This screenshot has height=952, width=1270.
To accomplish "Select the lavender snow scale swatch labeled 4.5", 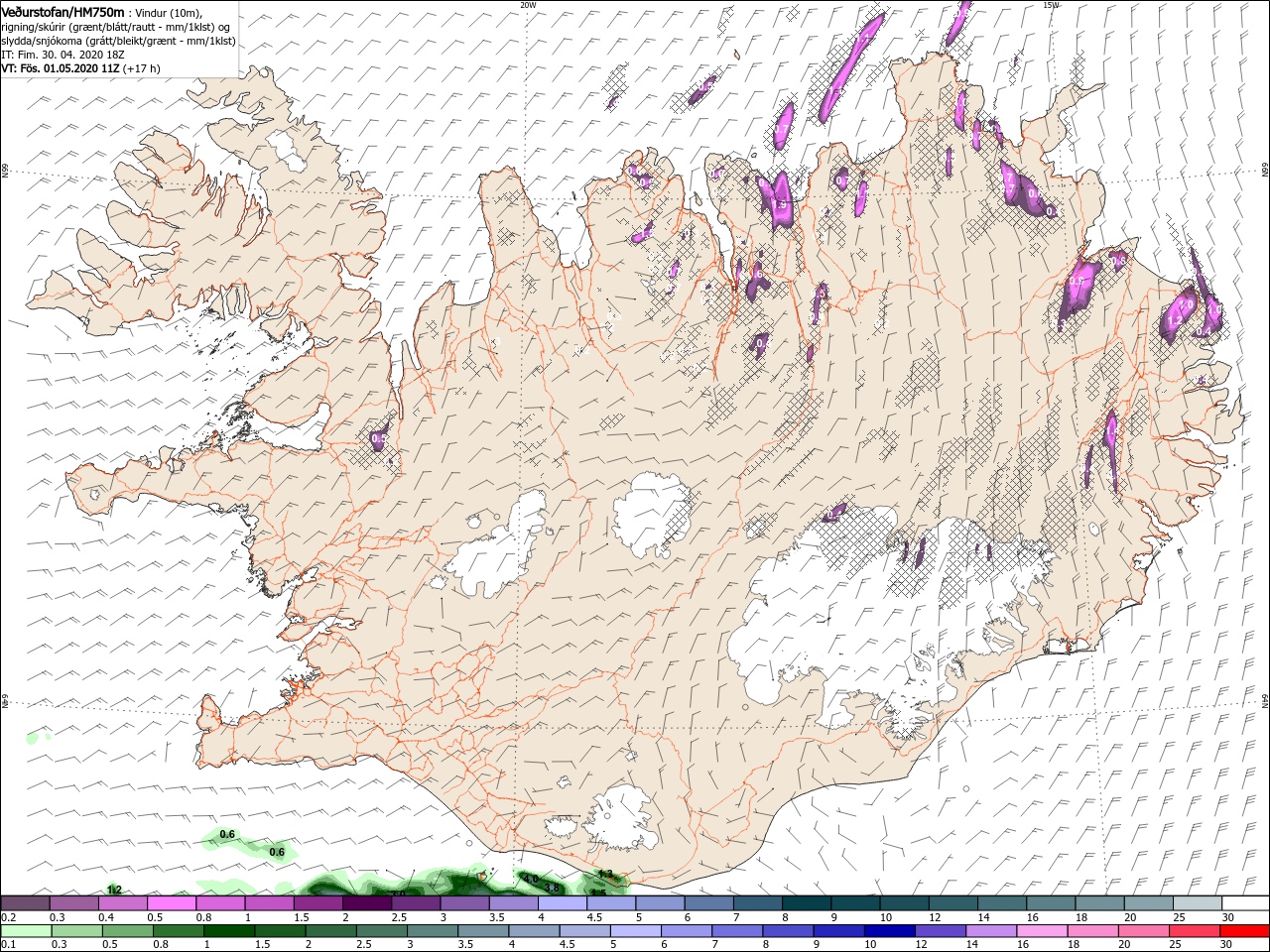I will (x=610, y=903).
